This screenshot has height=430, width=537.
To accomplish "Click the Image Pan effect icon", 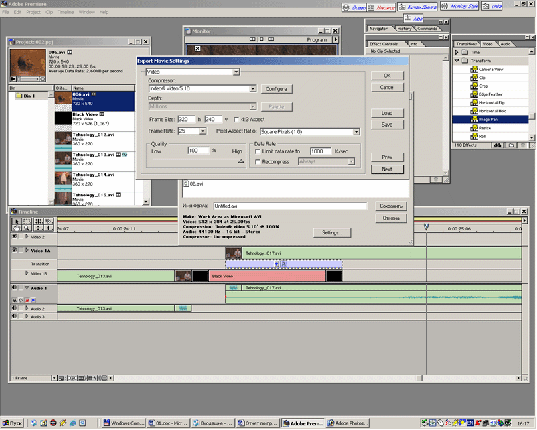I will [474, 119].
